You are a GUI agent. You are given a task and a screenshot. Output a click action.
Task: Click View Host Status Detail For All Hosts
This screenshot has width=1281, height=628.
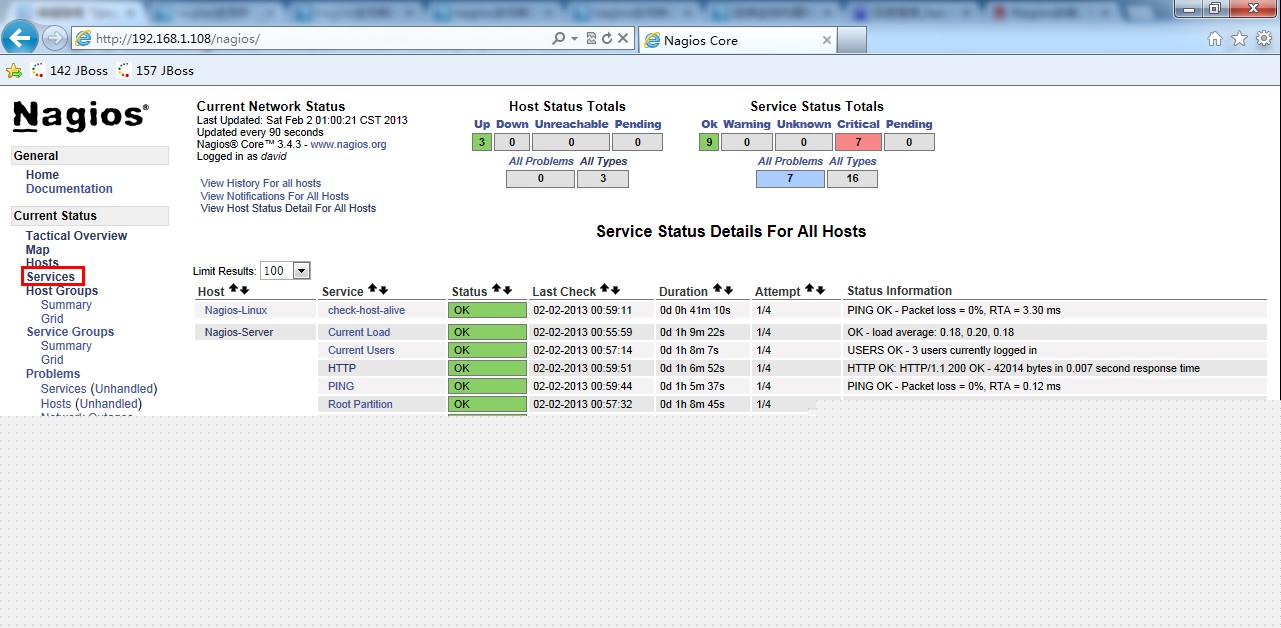pos(288,209)
